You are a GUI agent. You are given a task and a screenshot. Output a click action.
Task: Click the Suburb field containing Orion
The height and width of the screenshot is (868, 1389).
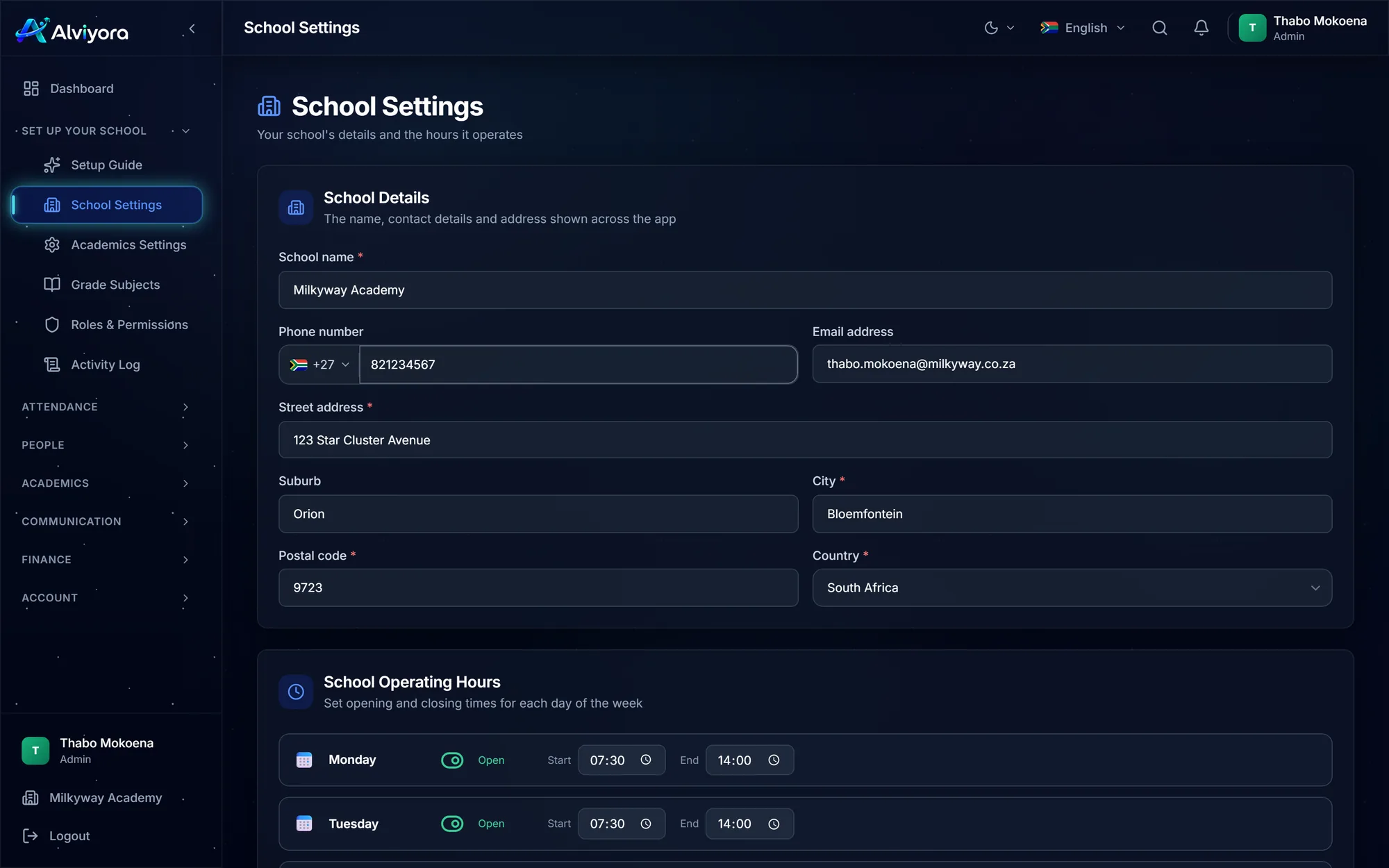click(538, 514)
